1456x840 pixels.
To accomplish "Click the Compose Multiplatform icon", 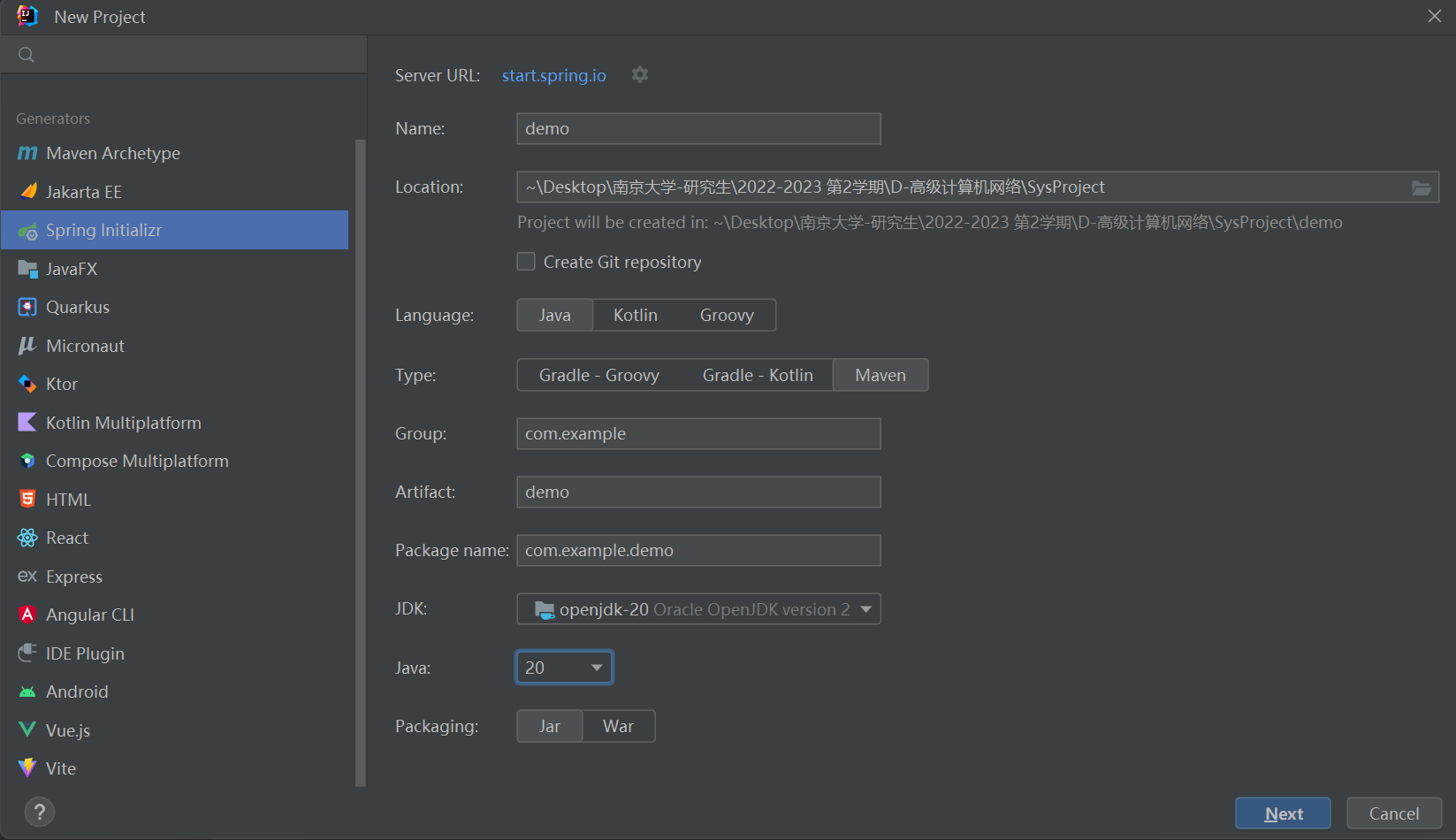I will coord(27,461).
